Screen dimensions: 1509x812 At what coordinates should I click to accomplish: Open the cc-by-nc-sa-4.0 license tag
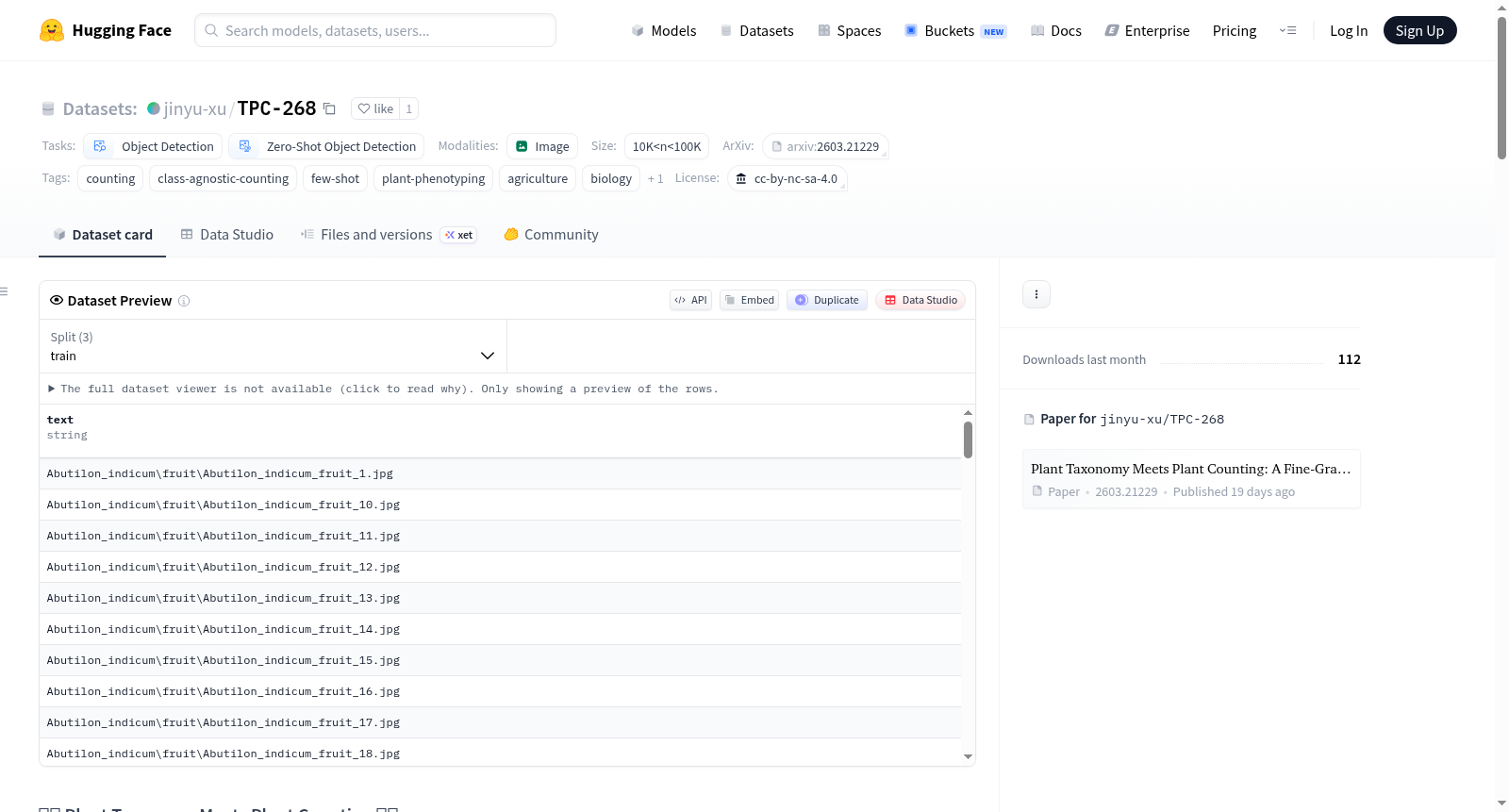pos(788,178)
